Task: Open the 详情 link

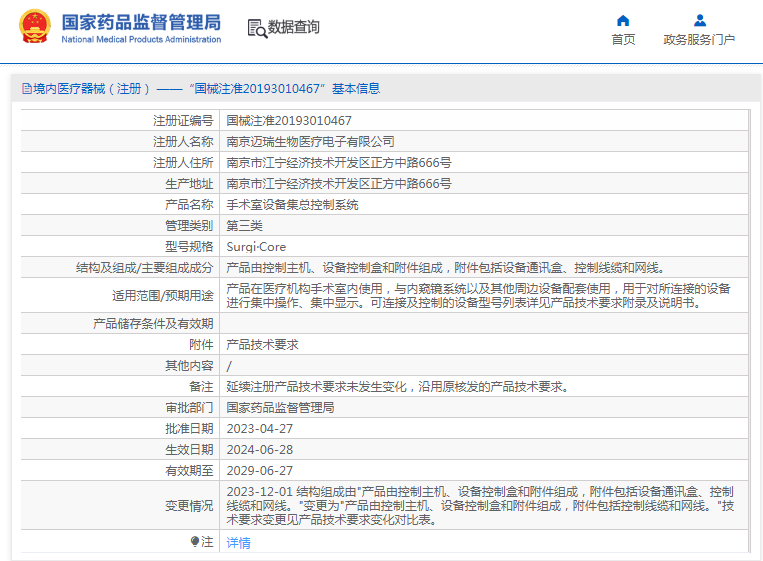Action: coord(238,543)
